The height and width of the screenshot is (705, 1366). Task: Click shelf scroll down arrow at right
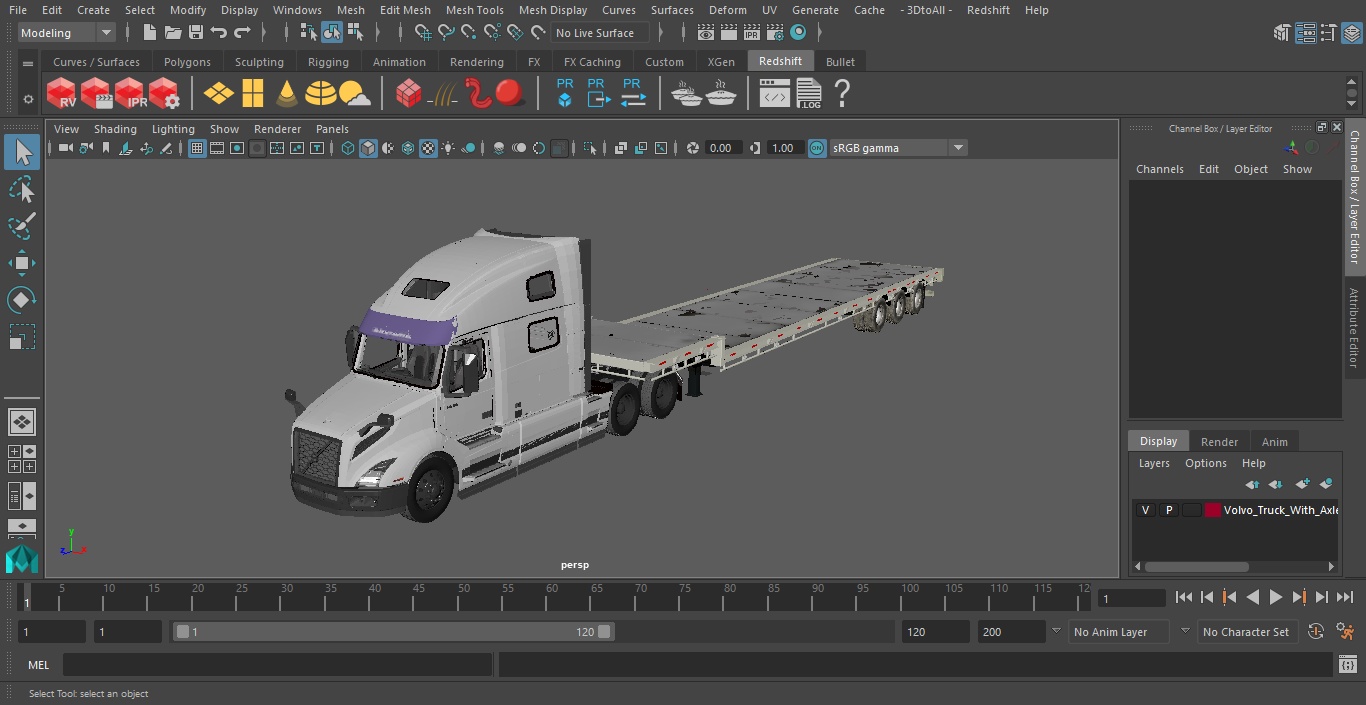click(1352, 103)
